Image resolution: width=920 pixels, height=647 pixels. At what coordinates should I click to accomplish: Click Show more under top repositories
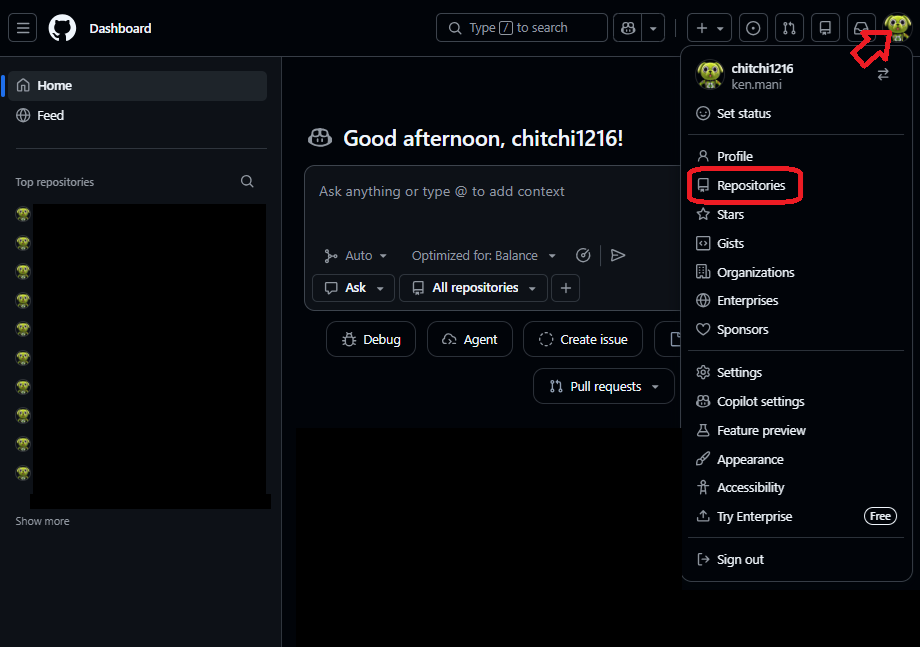[42, 521]
